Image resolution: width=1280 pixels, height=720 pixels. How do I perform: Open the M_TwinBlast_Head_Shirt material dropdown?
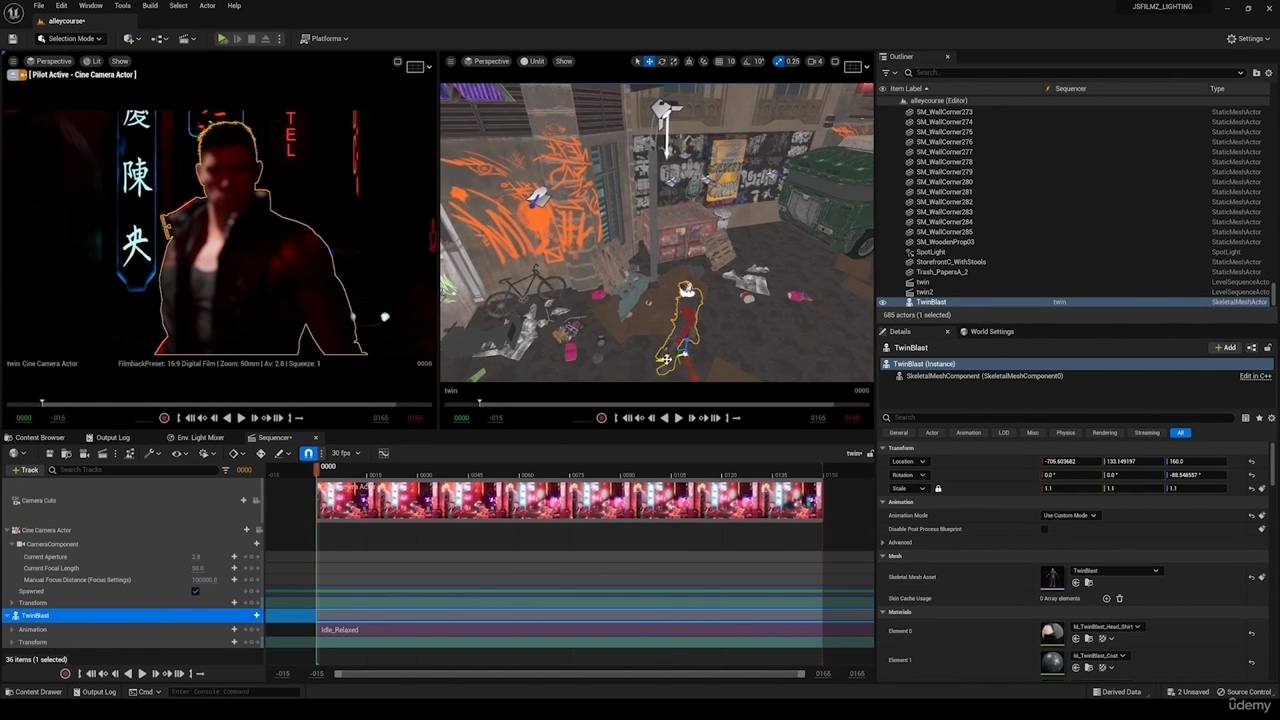point(1107,627)
